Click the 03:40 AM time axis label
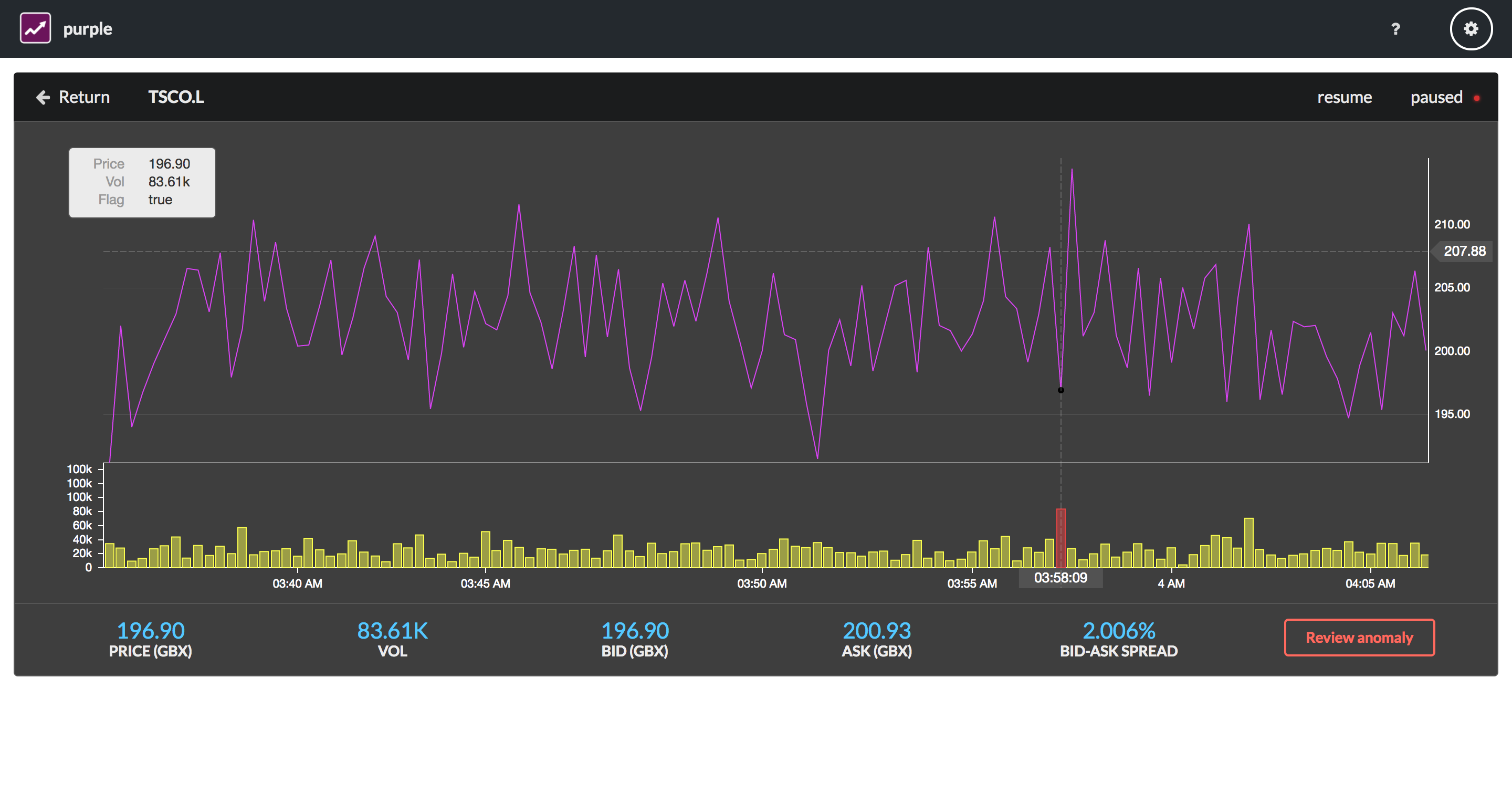1512x793 pixels. tap(297, 583)
